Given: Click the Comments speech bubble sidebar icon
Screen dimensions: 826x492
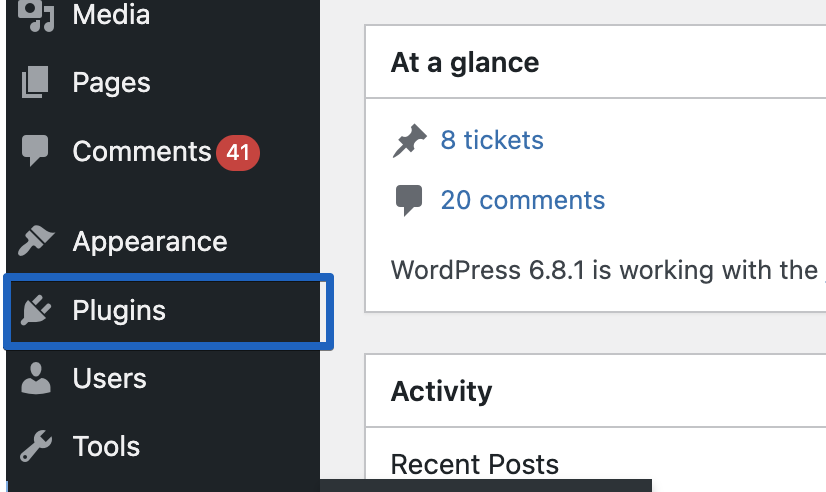Looking at the screenshot, I should tap(36, 151).
